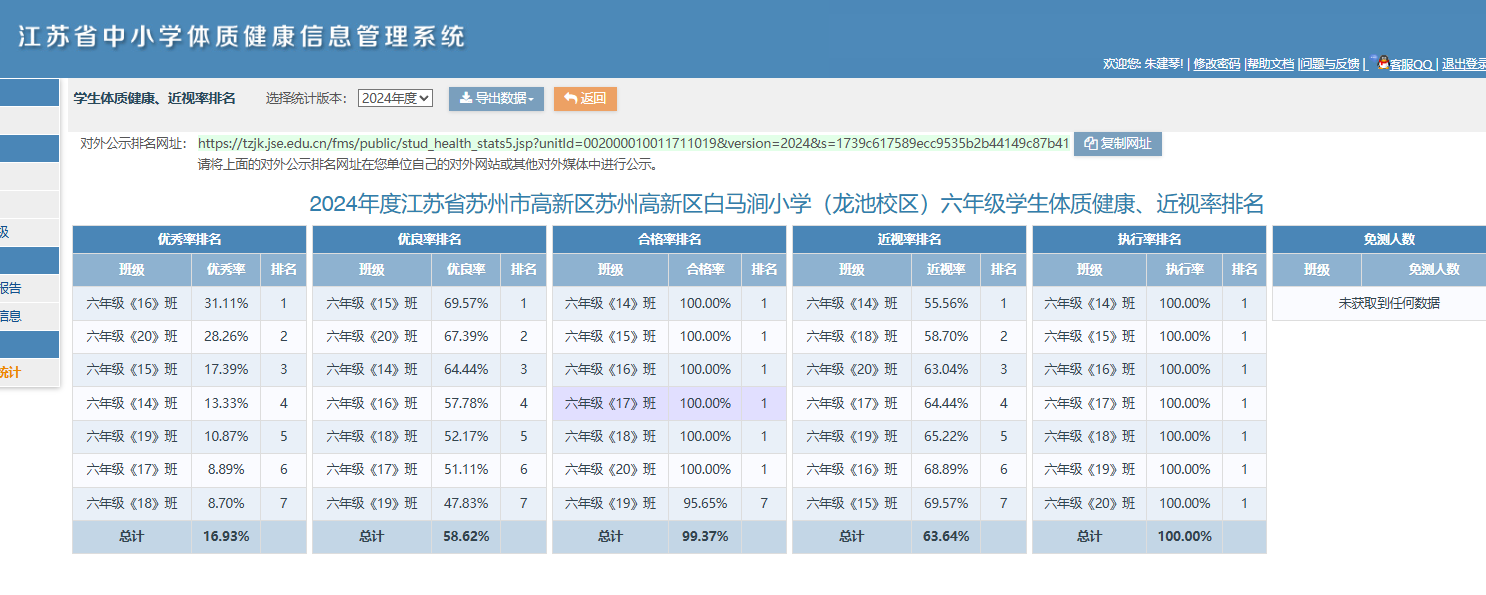Image resolution: width=1486 pixels, height=595 pixels.
Task: Click the 执行率 column header
Action: tap(1185, 270)
